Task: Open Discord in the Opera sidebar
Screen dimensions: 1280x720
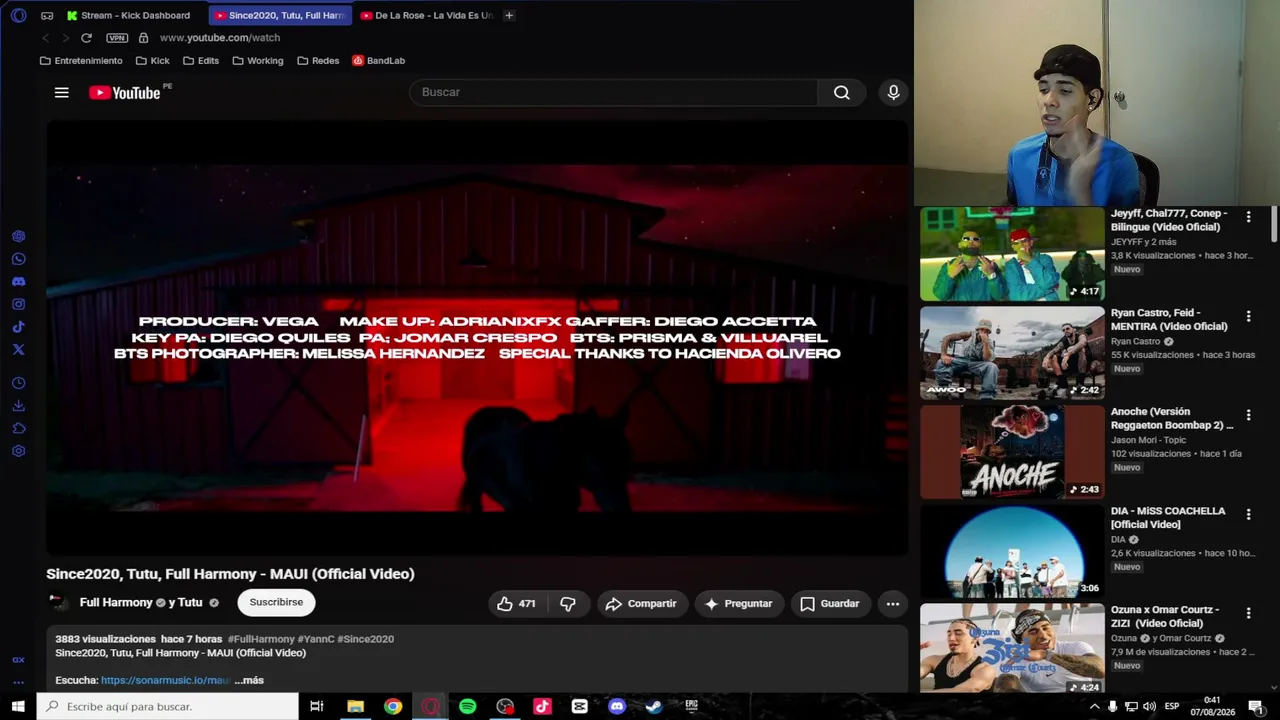Action: 18,282
